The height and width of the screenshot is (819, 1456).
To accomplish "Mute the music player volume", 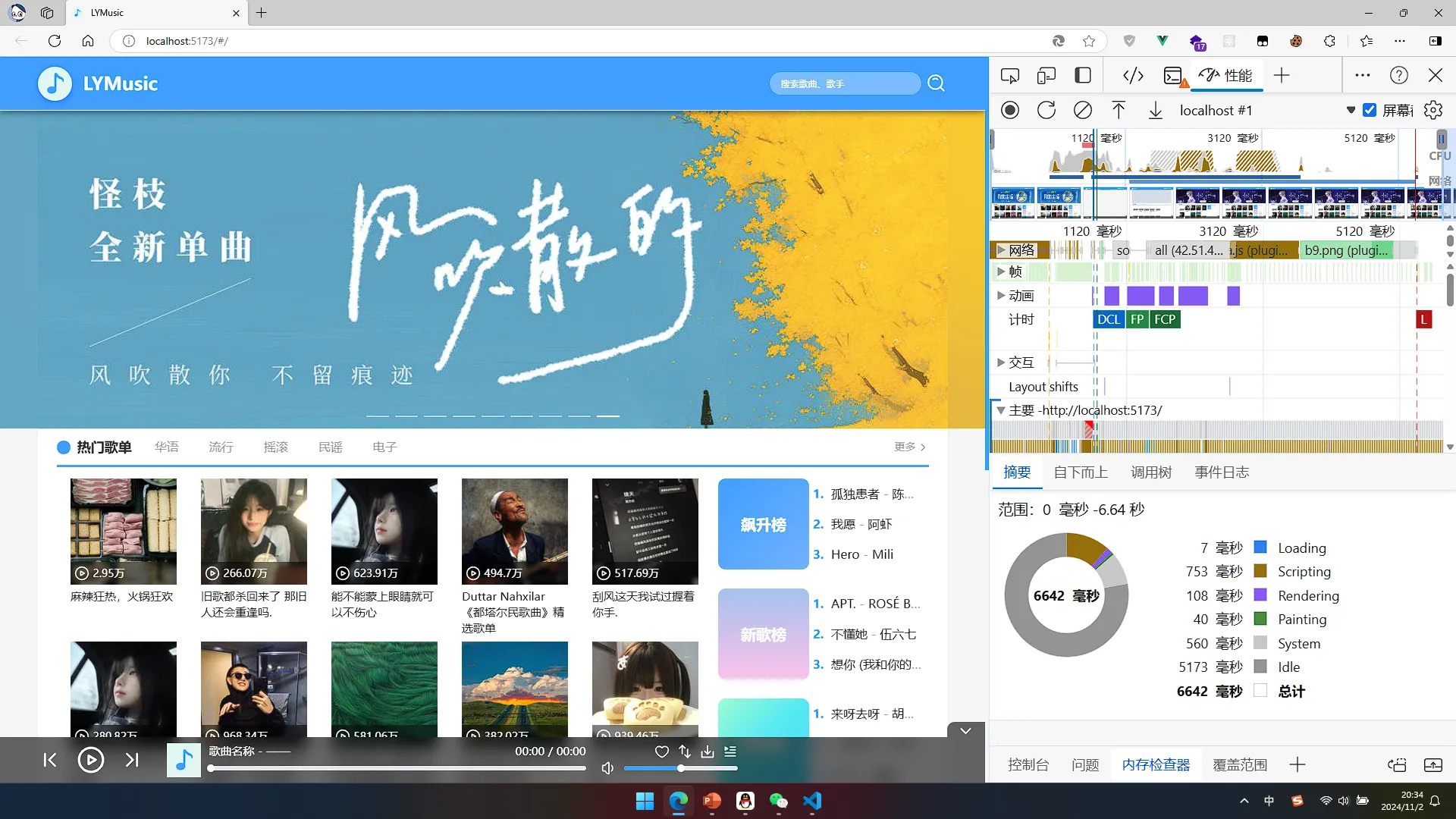I will coord(607,767).
